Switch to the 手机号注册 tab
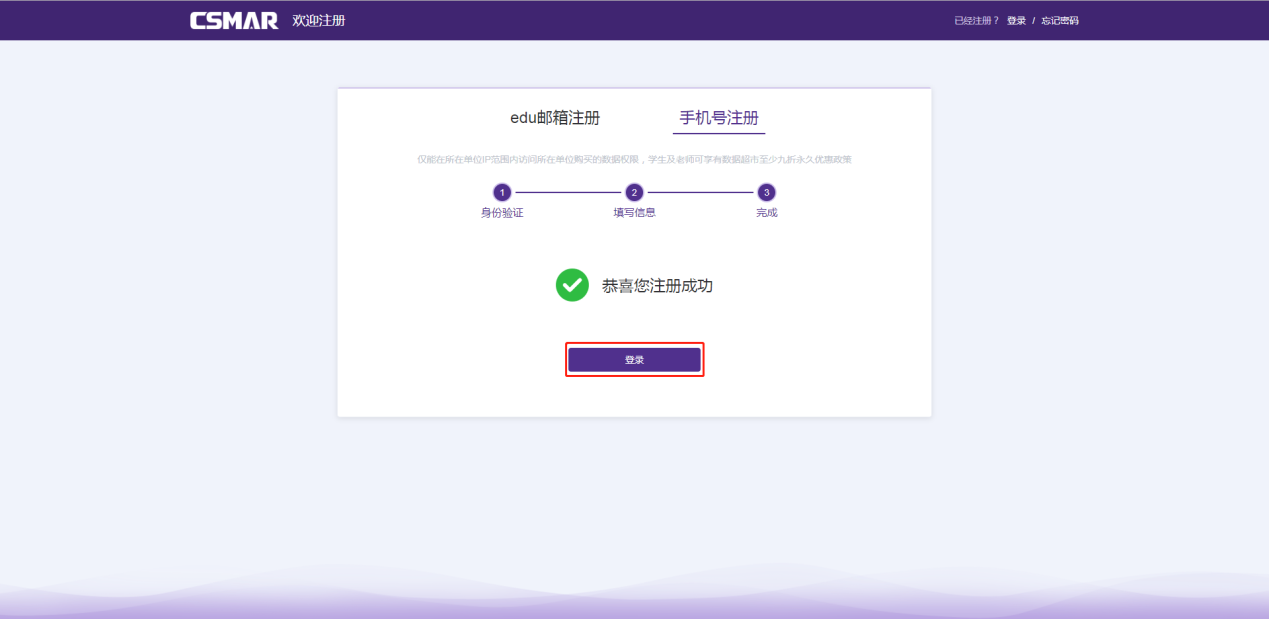The image size is (1269, 619). (x=718, y=118)
